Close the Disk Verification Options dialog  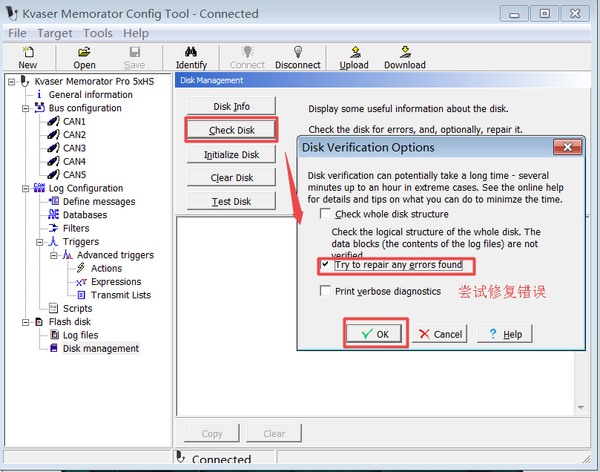[x=567, y=147]
